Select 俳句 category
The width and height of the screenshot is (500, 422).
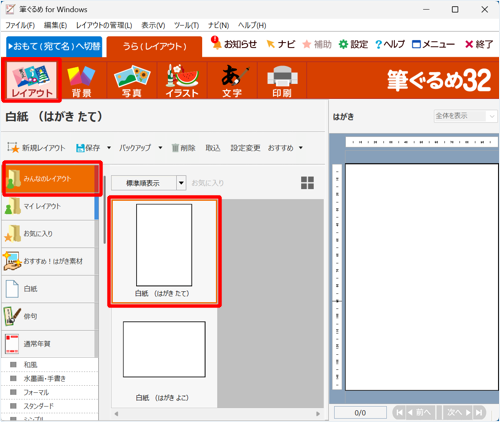click(49, 316)
